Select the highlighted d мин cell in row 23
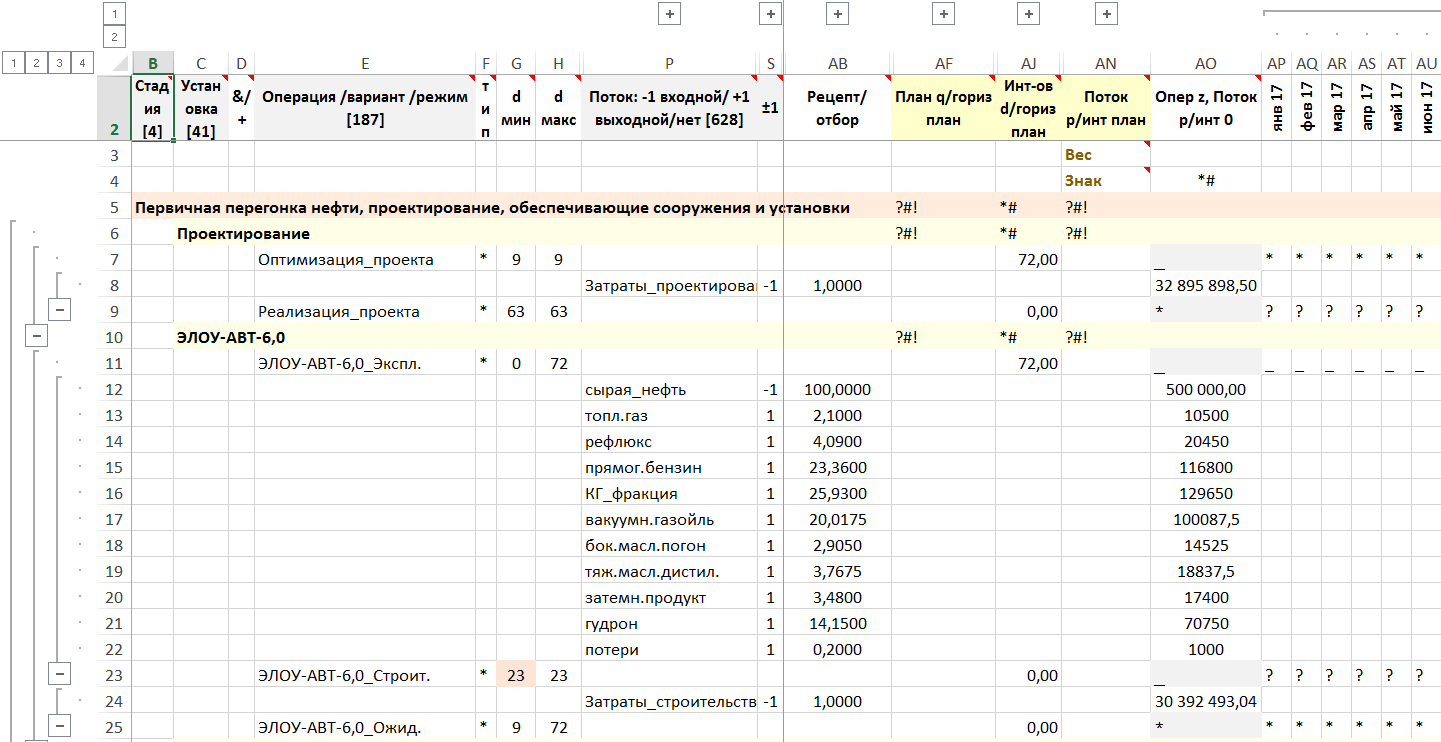The width and height of the screenshot is (1441, 742). click(x=516, y=676)
